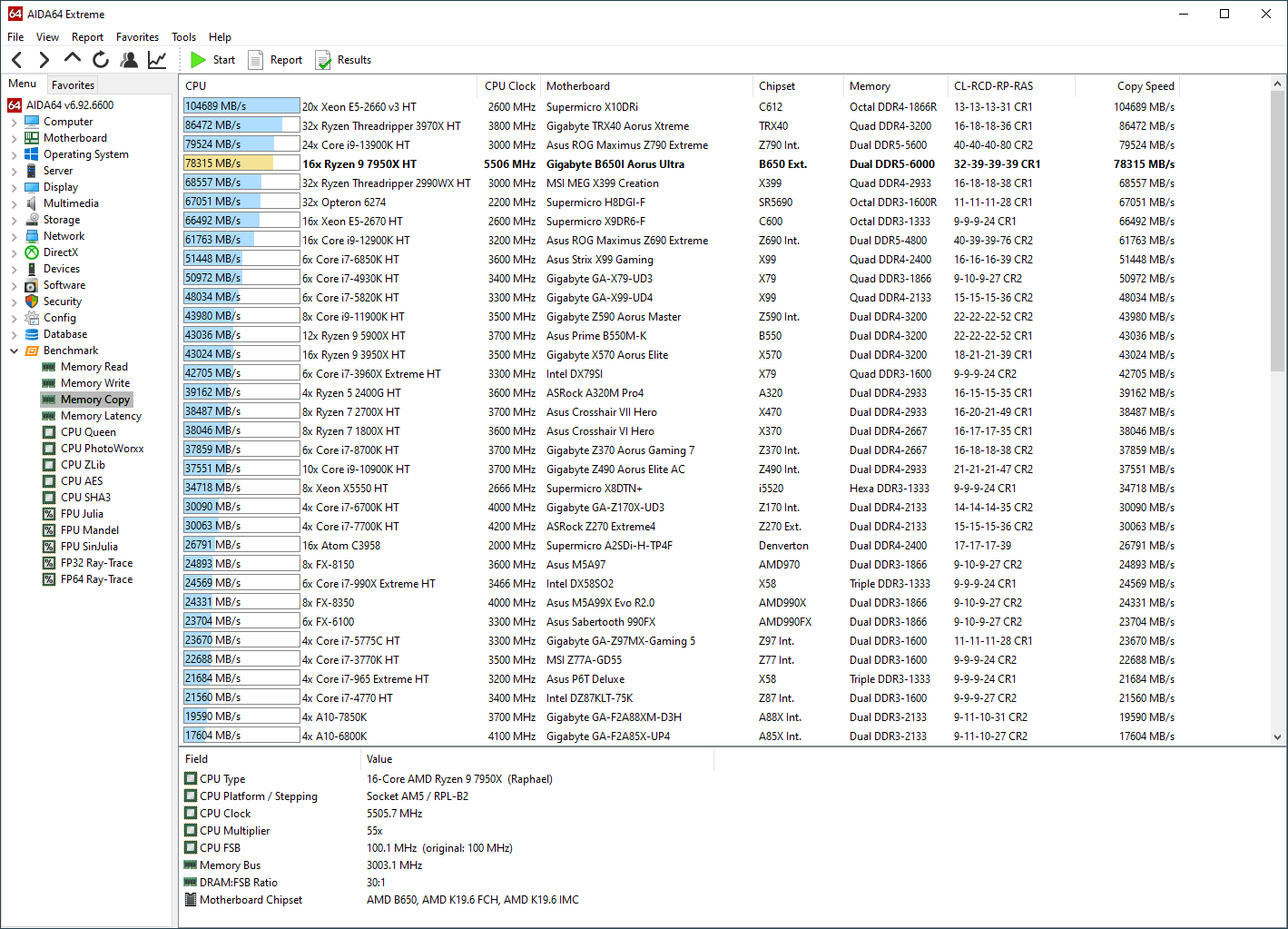Click the DirectX icon in the tree
The image size is (1288, 929).
click(32, 252)
